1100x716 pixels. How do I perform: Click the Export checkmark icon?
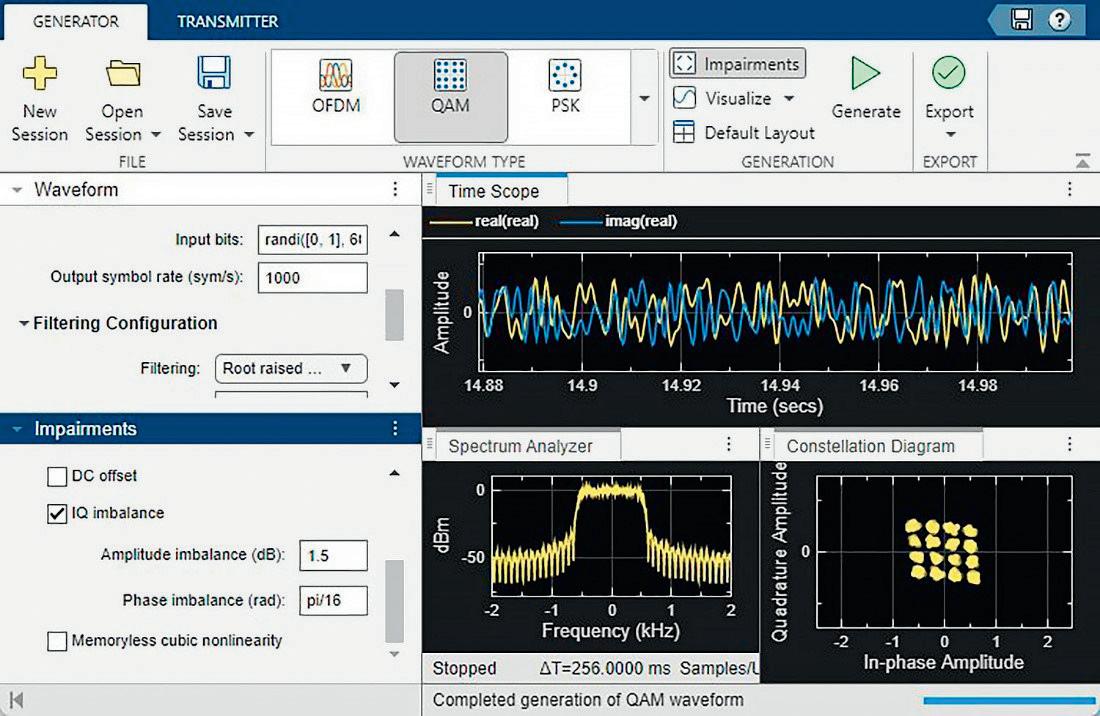point(948,72)
